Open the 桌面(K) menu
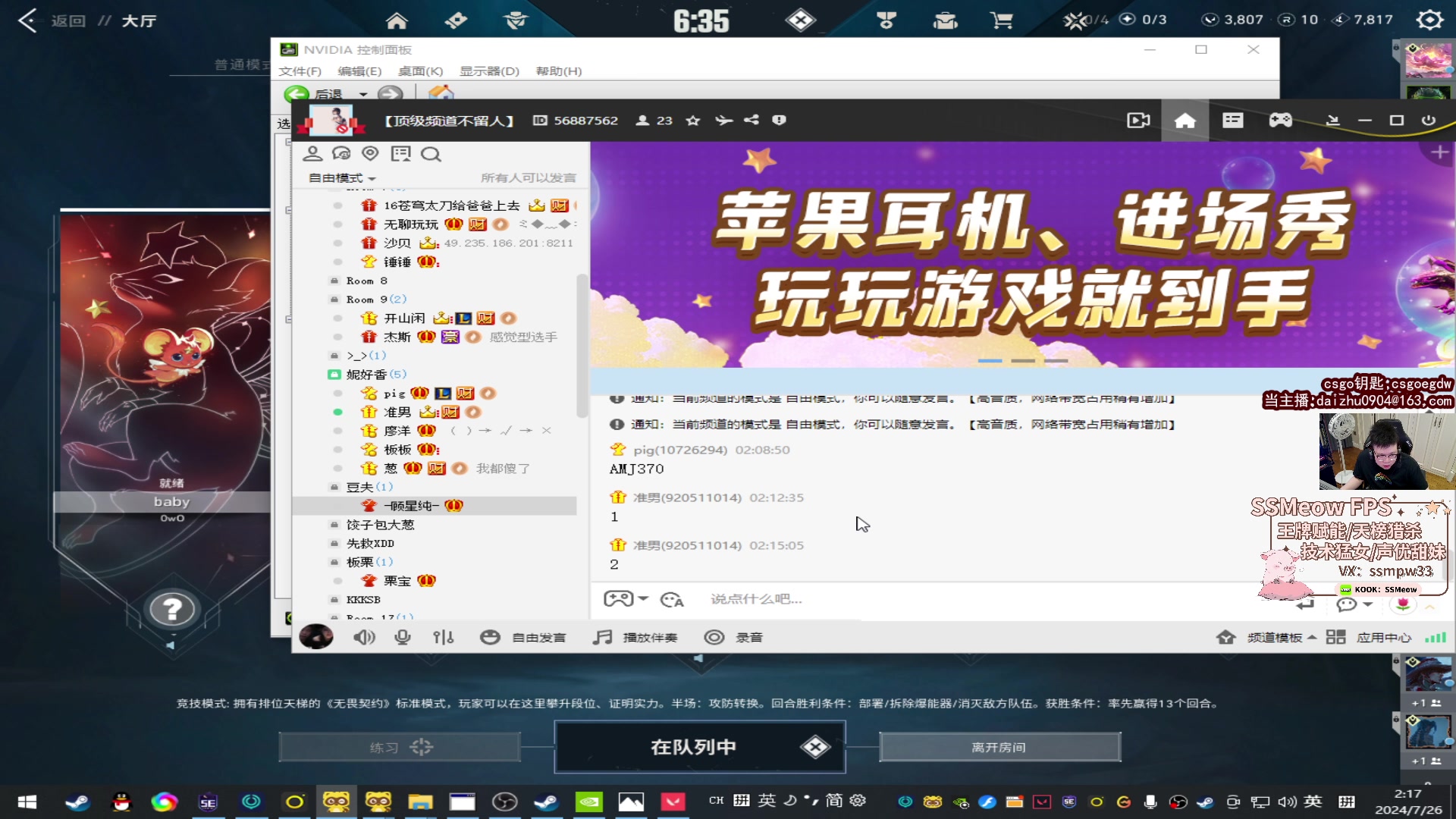 (x=420, y=71)
